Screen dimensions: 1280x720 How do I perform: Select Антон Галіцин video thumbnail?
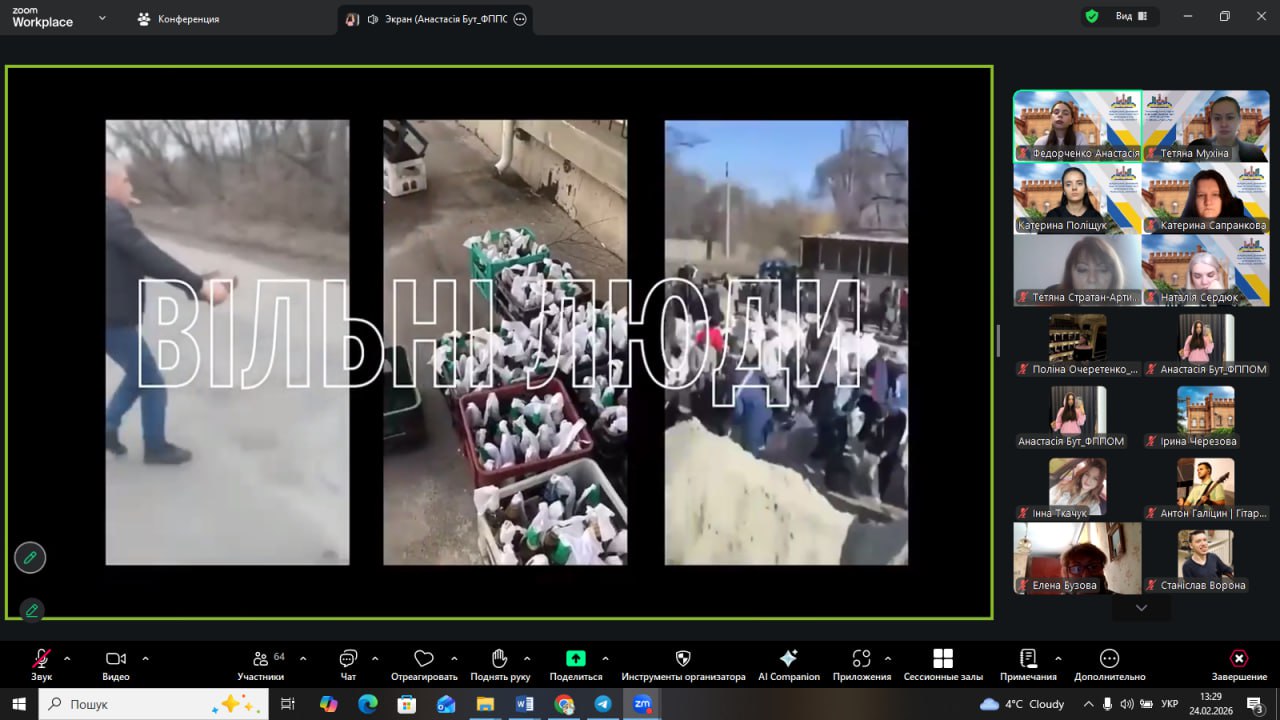click(1205, 489)
